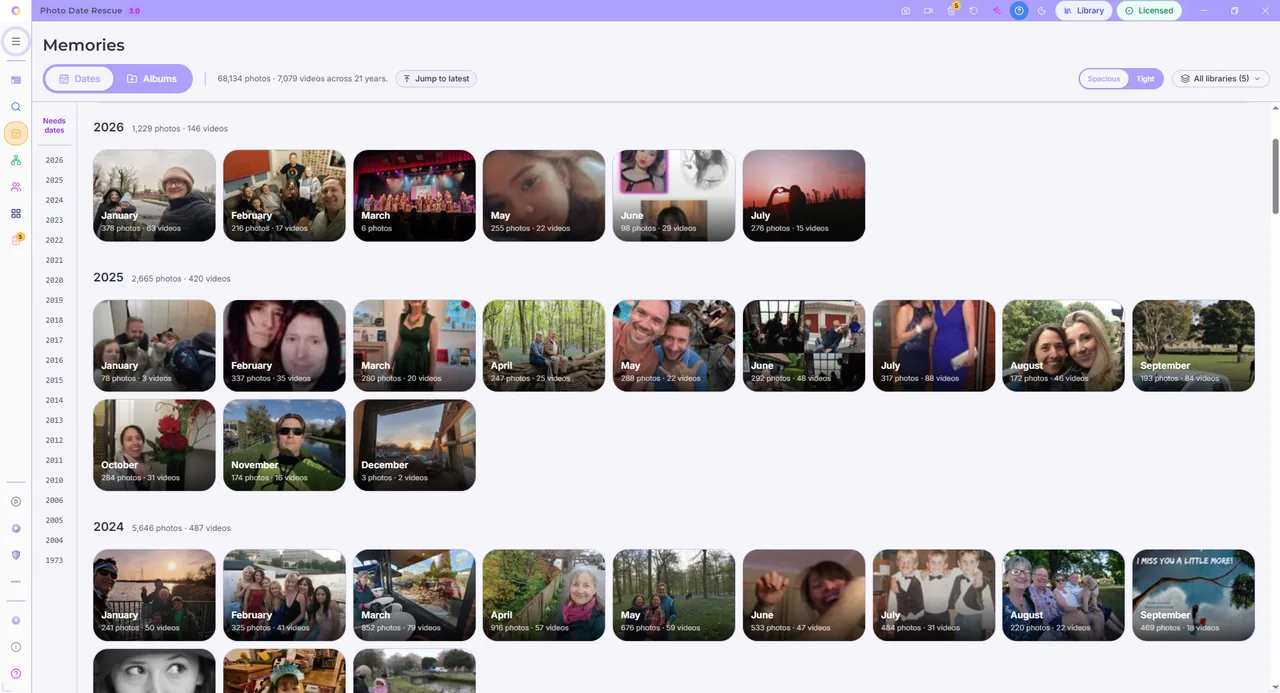Open the July 2024 card with 484 photos
This screenshot has height=693, width=1280.
934,595
